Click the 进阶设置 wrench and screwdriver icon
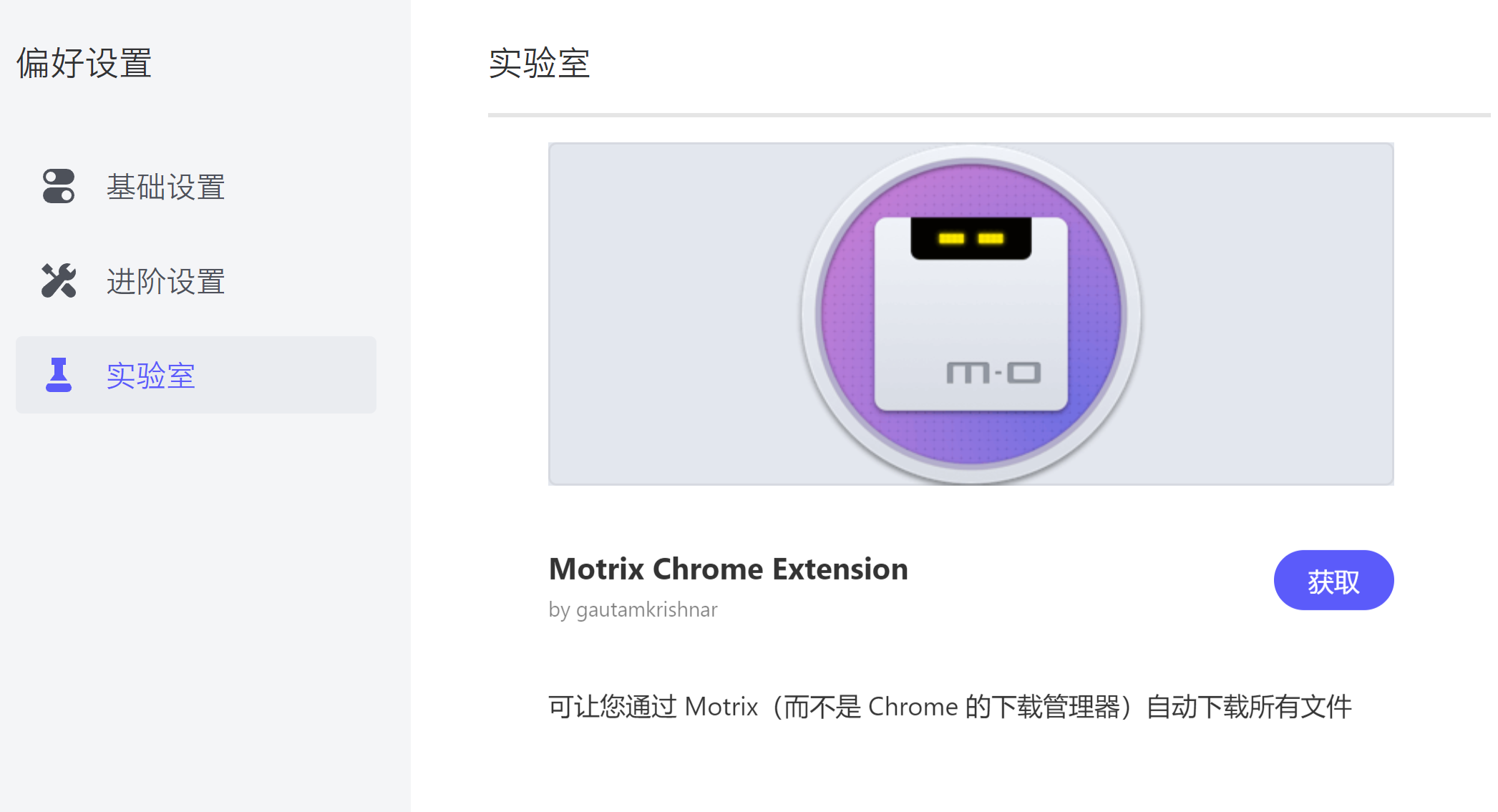 tap(59, 280)
